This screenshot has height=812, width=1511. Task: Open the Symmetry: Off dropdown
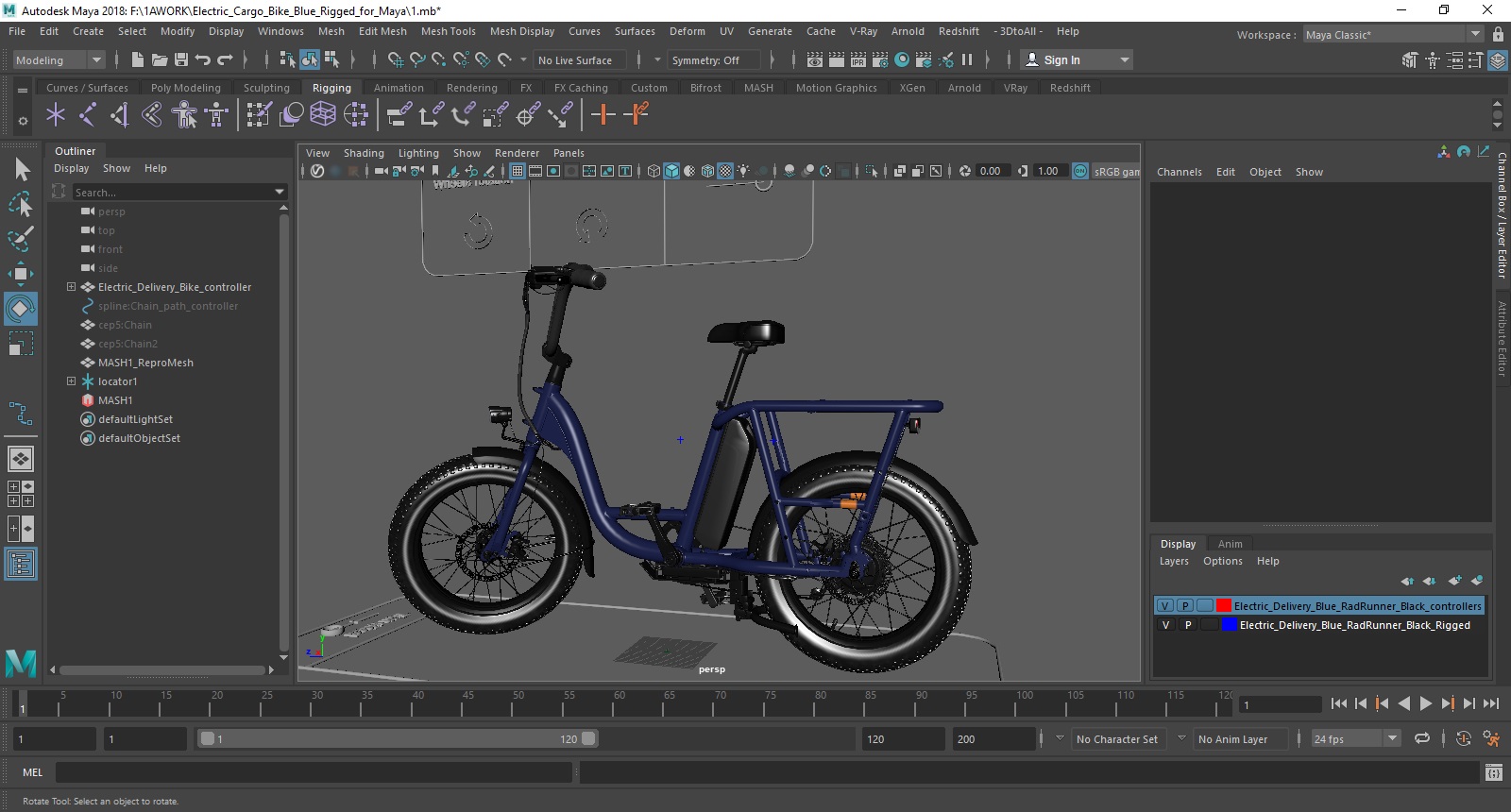coord(714,59)
